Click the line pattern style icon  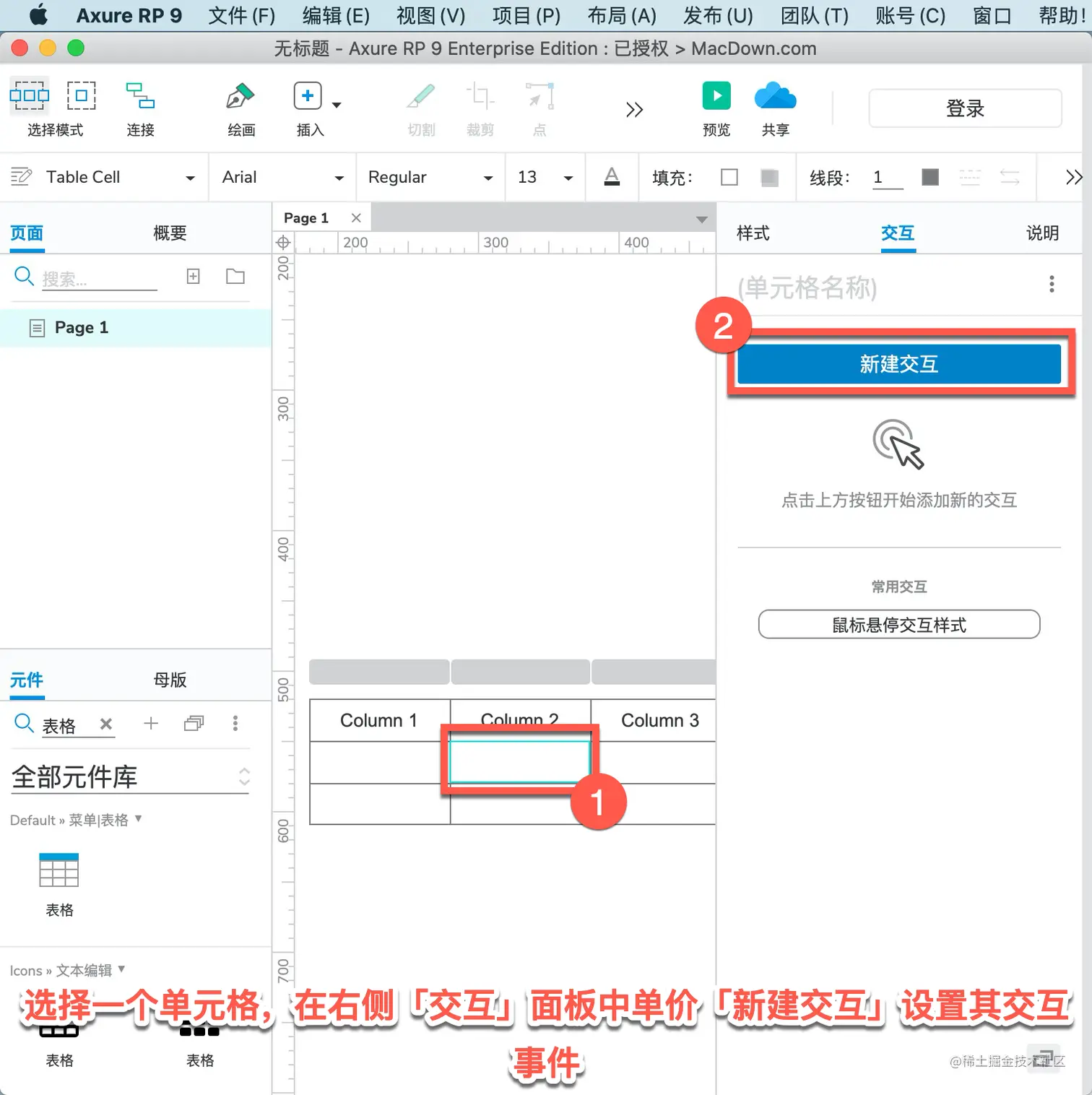(970, 177)
